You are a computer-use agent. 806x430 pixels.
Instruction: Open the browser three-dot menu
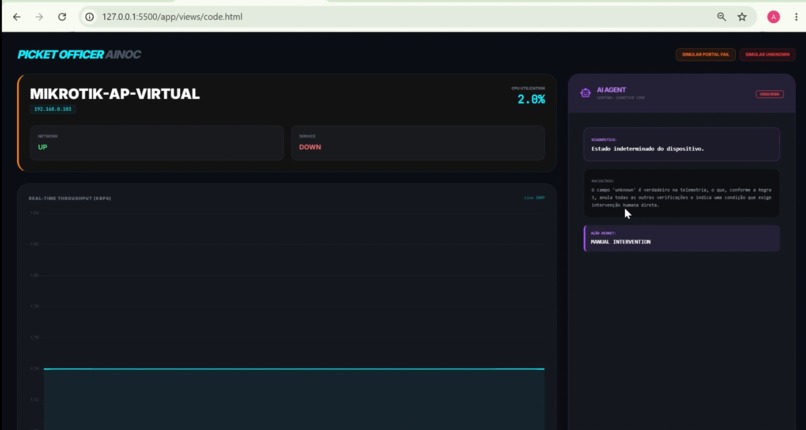point(796,17)
